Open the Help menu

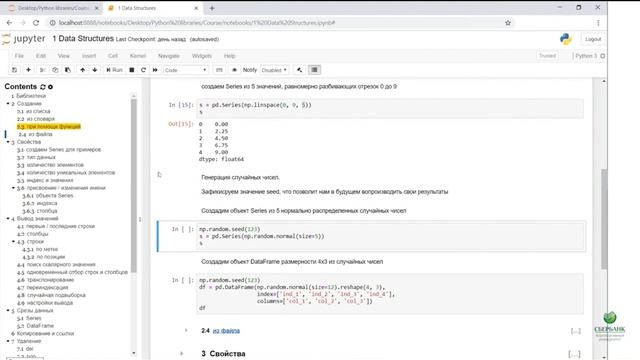pyautogui.click(x=229, y=56)
